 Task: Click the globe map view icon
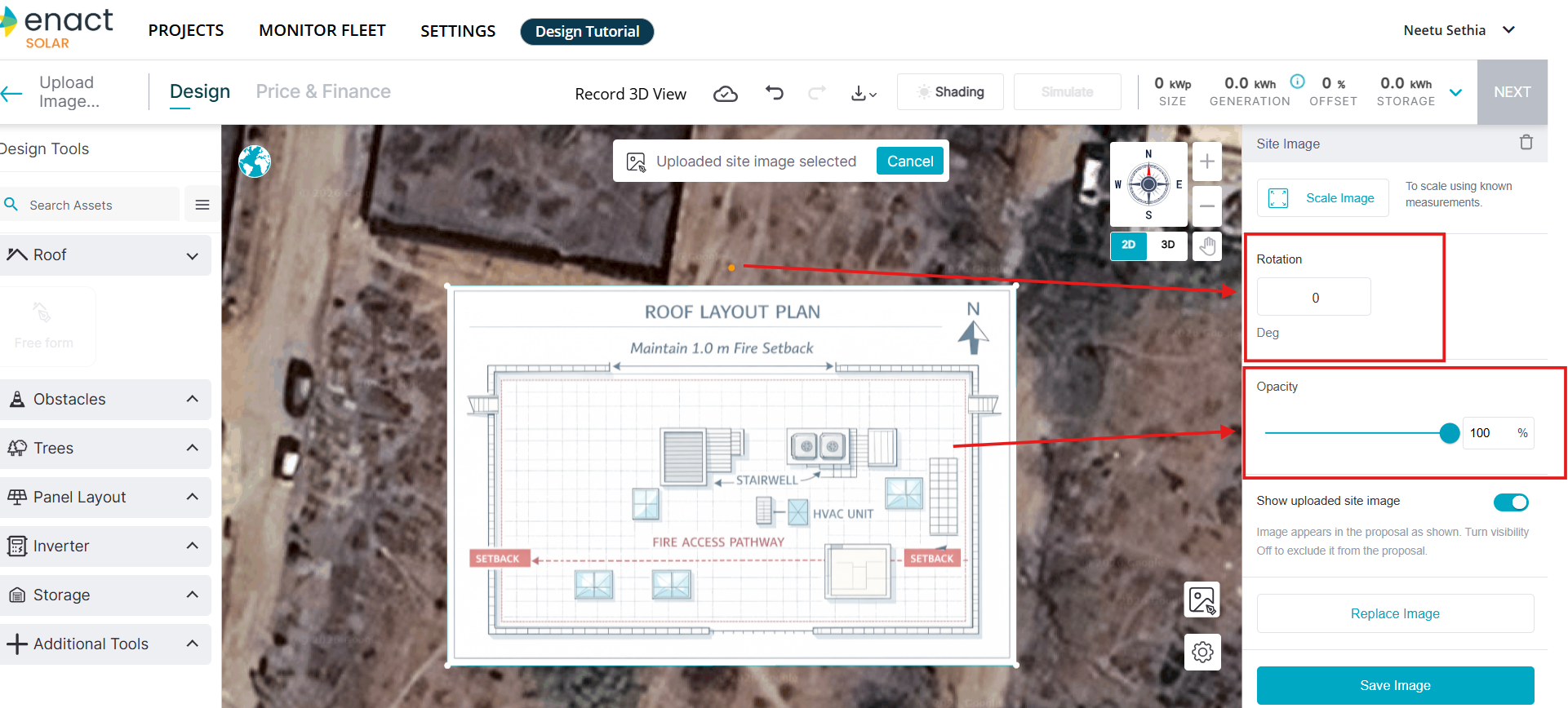[x=255, y=162]
